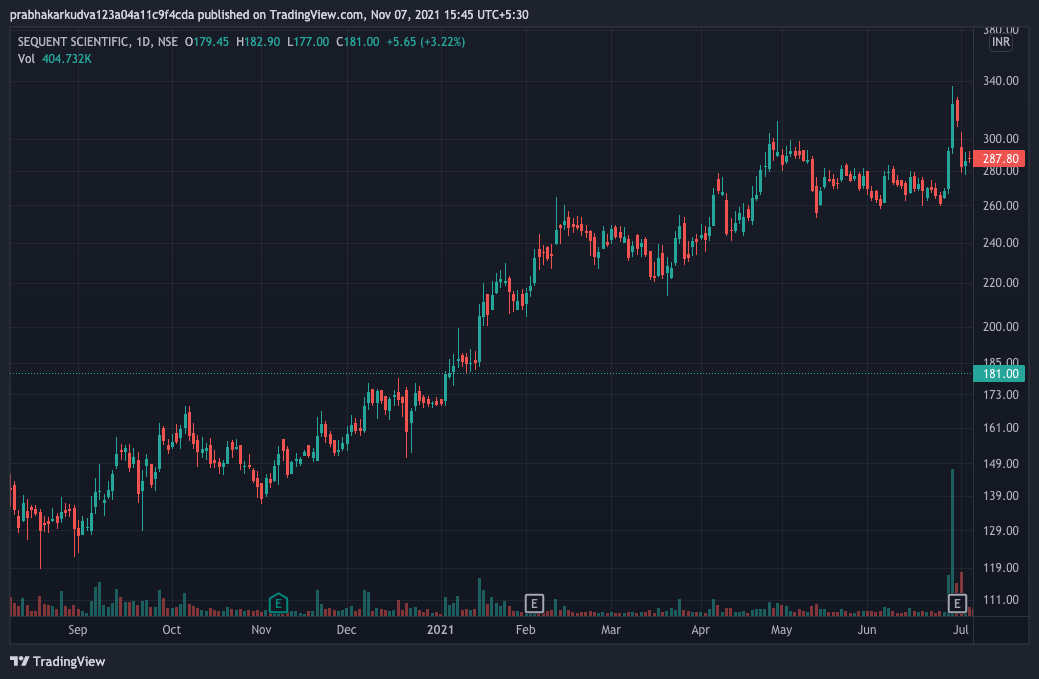Click the Jun label on time axis
This screenshot has width=1039, height=679.
pos(867,630)
